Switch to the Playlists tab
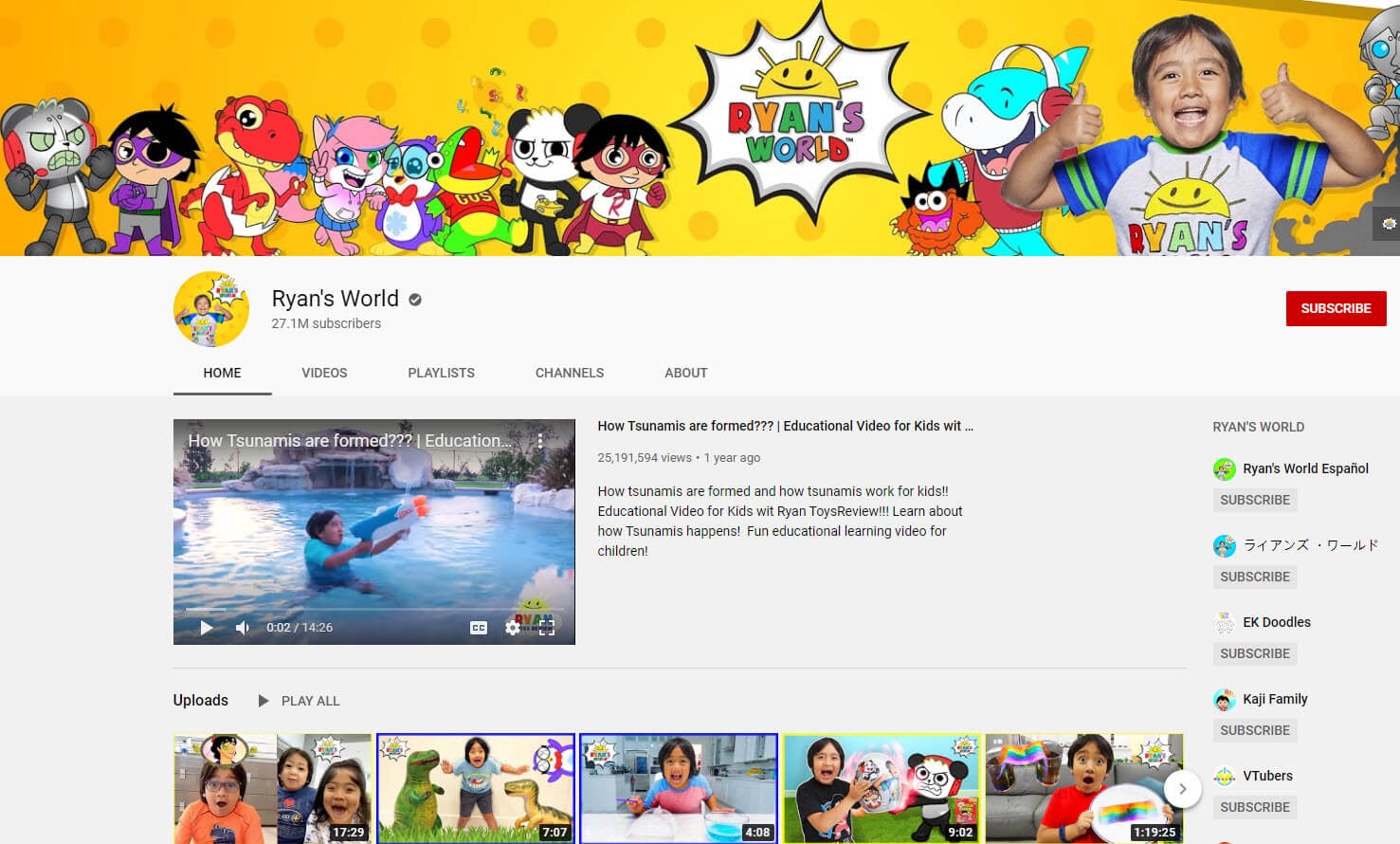This screenshot has width=1400, height=844. click(441, 373)
